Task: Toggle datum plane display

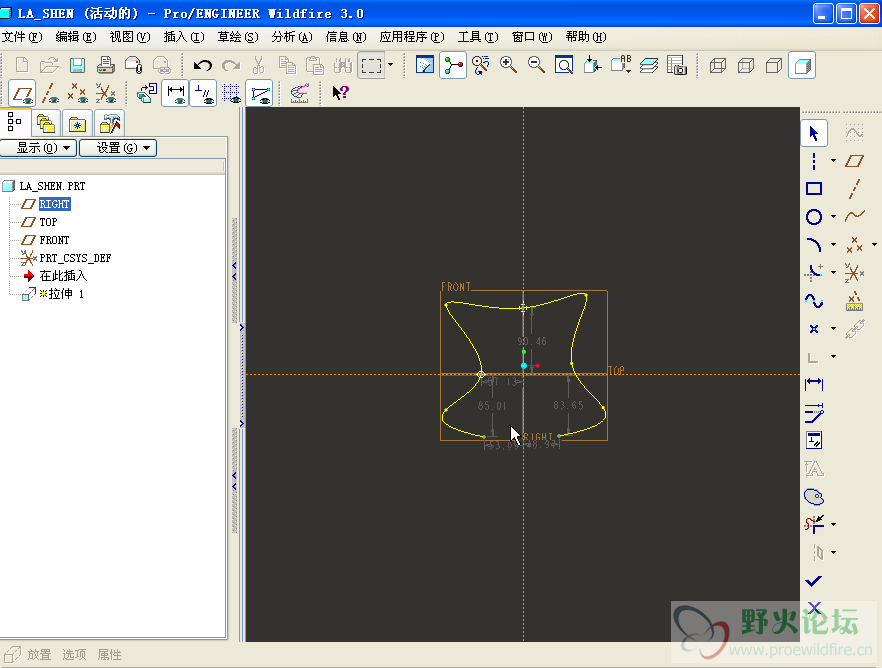Action: pyautogui.click(x=23, y=94)
